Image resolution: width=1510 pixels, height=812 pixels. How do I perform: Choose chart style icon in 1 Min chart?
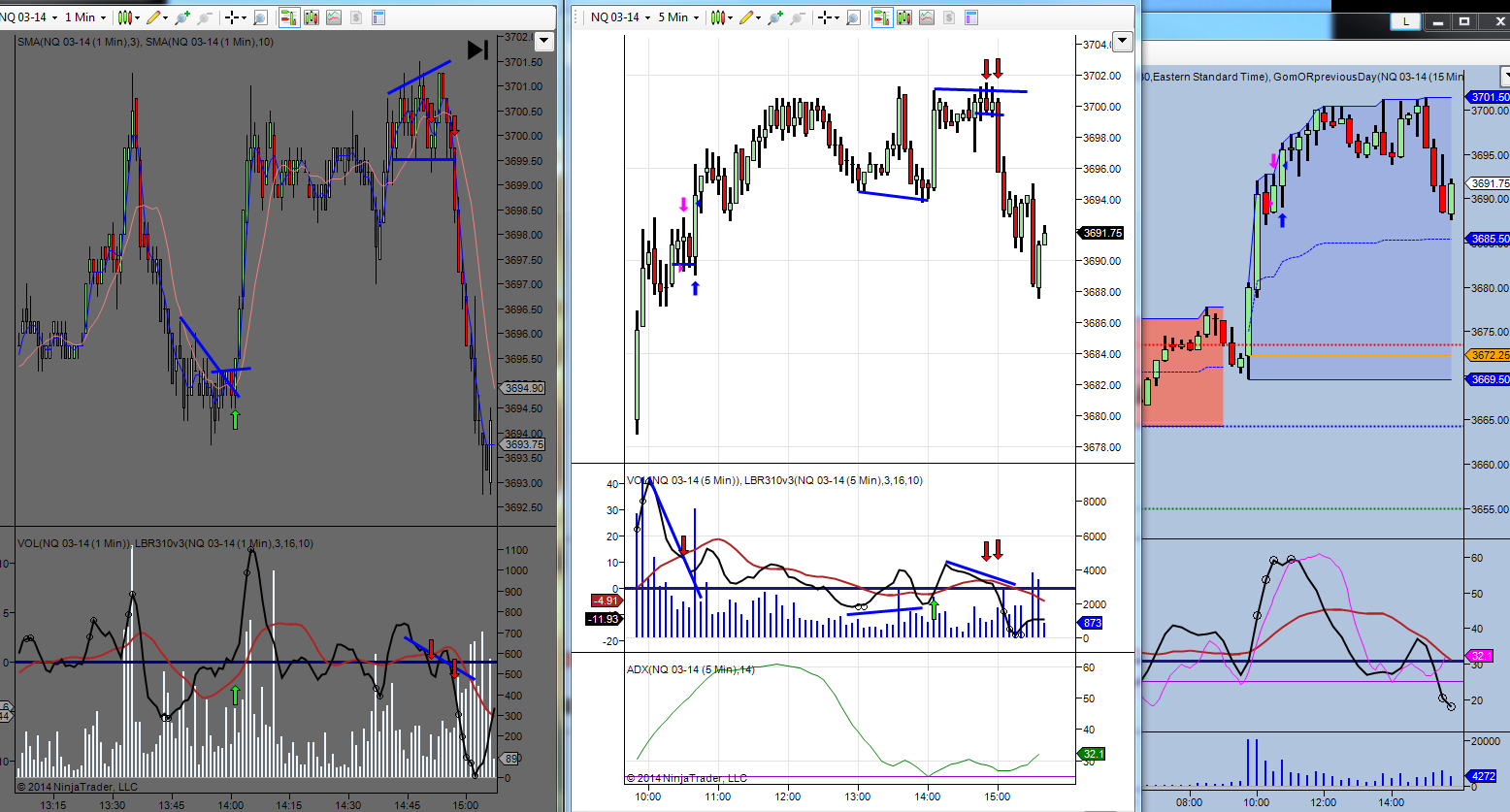124,17
